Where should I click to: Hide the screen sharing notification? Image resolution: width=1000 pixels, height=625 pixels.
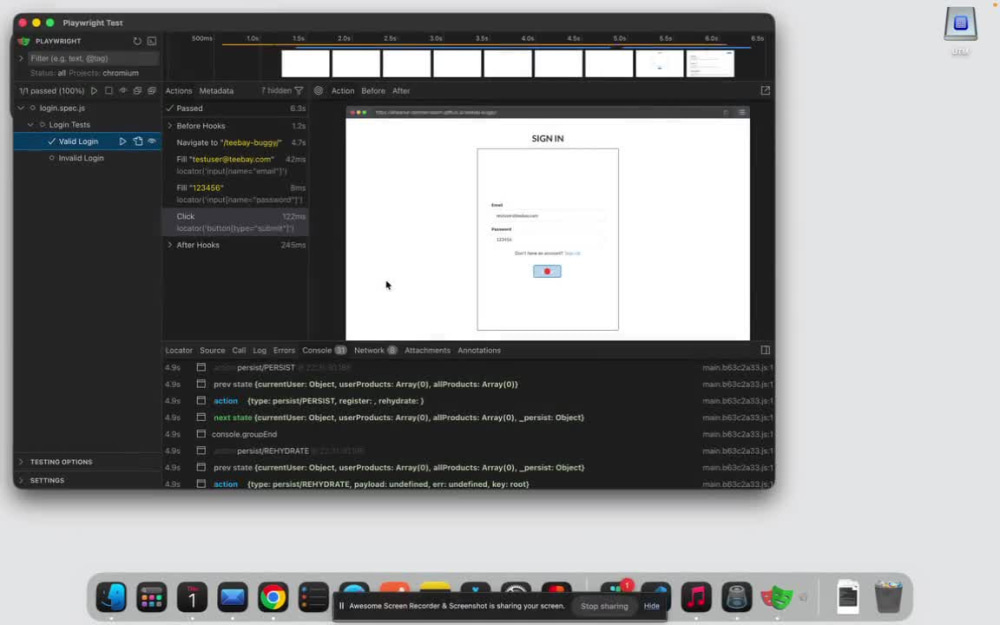652,606
